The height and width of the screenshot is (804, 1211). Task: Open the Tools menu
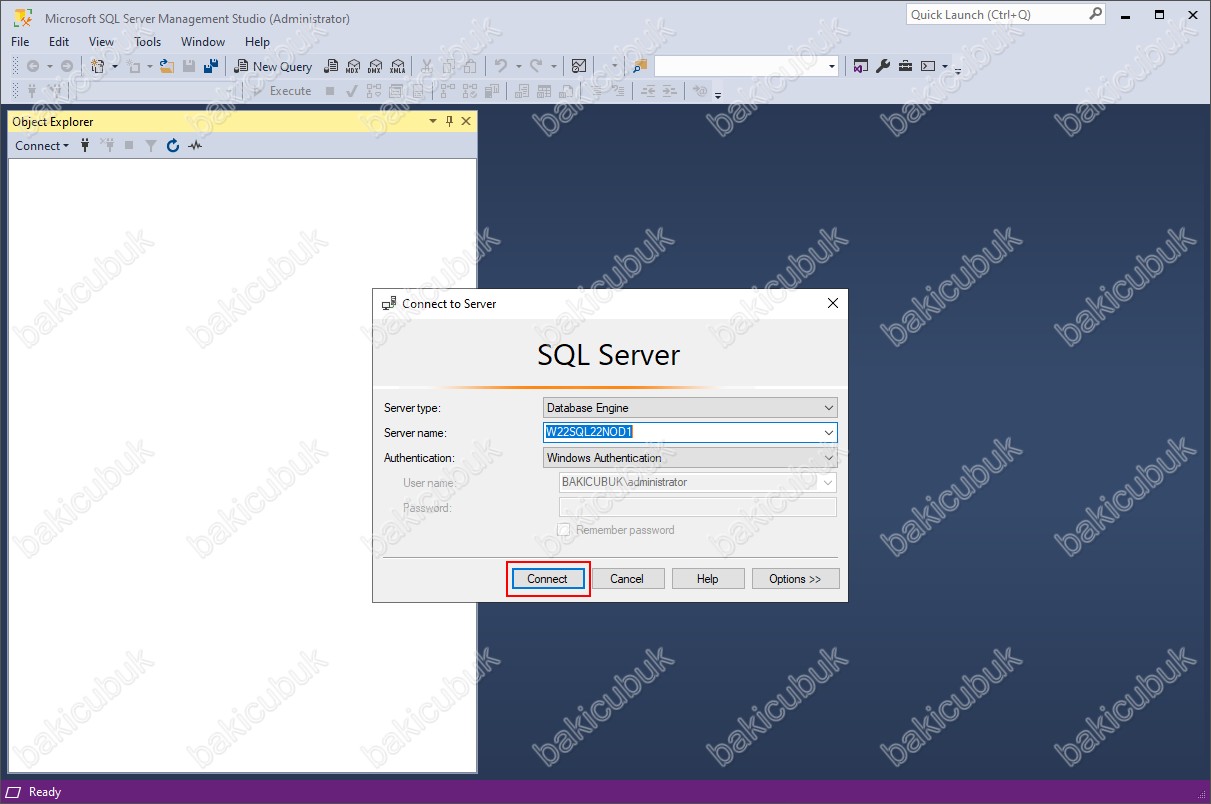click(x=147, y=42)
